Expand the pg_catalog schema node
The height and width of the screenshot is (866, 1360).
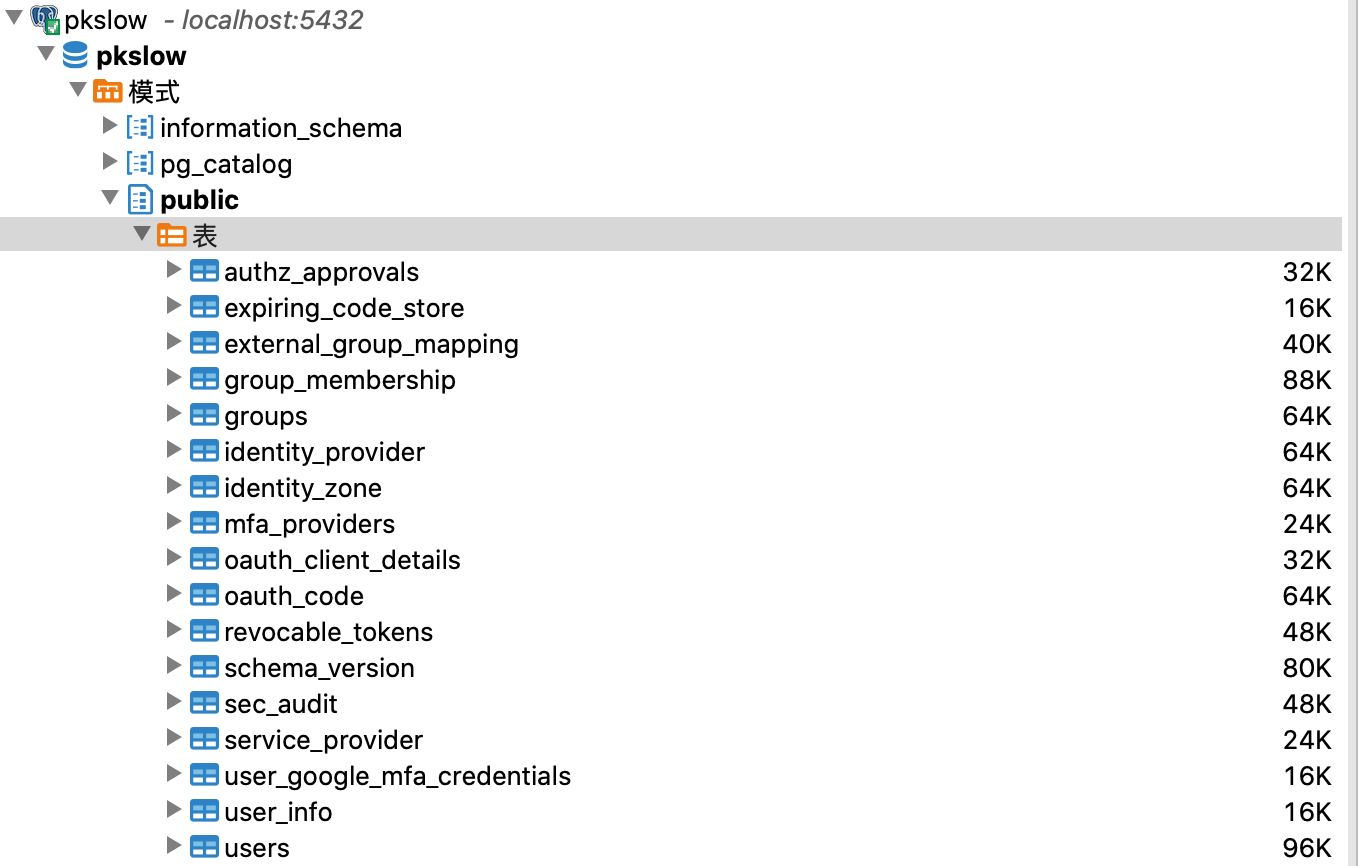click(x=110, y=163)
